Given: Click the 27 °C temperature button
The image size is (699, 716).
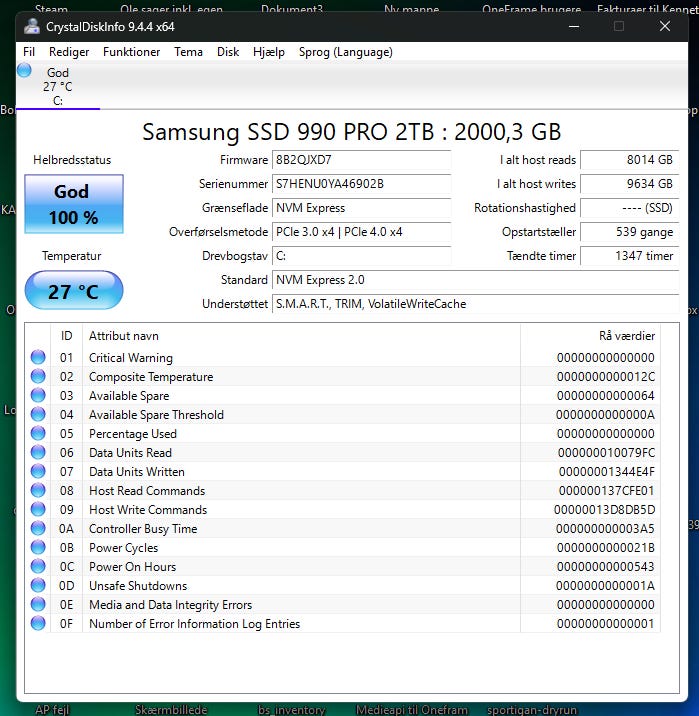Looking at the screenshot, I should [x=74, y=290].
